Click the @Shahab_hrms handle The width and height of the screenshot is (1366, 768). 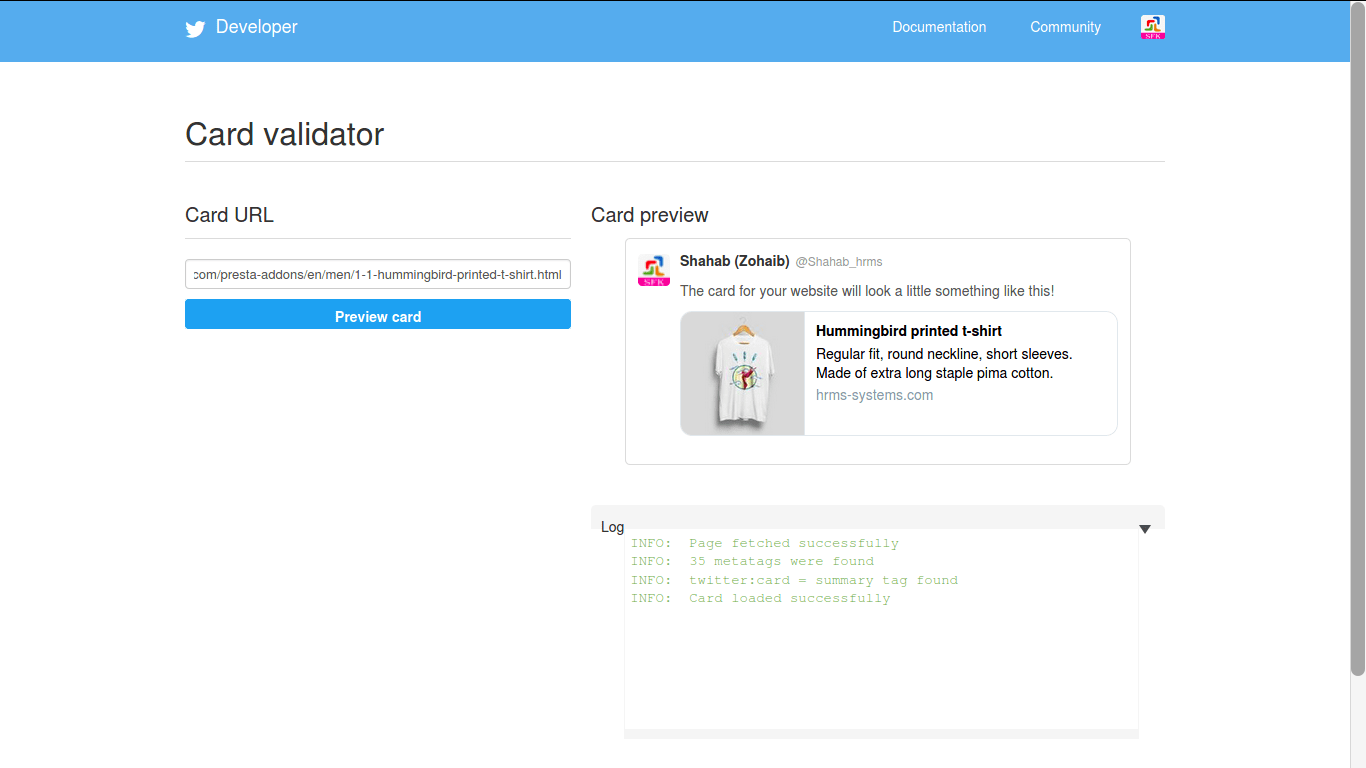tap(838, 262)
